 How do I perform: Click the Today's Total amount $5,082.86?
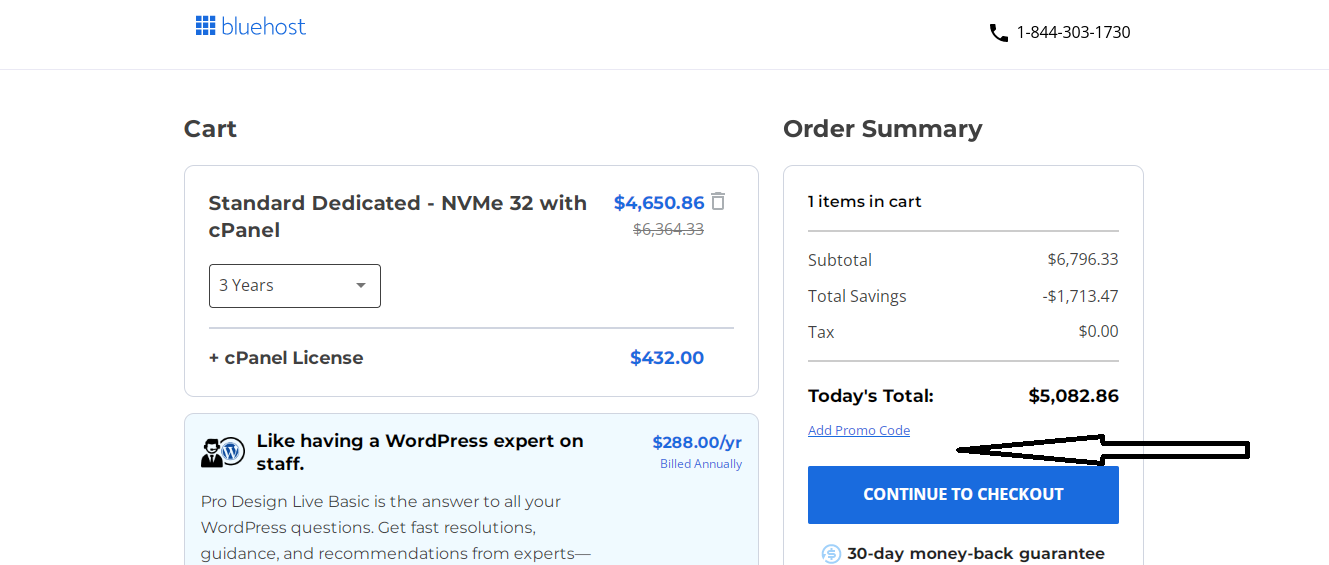pos(1073,396)
